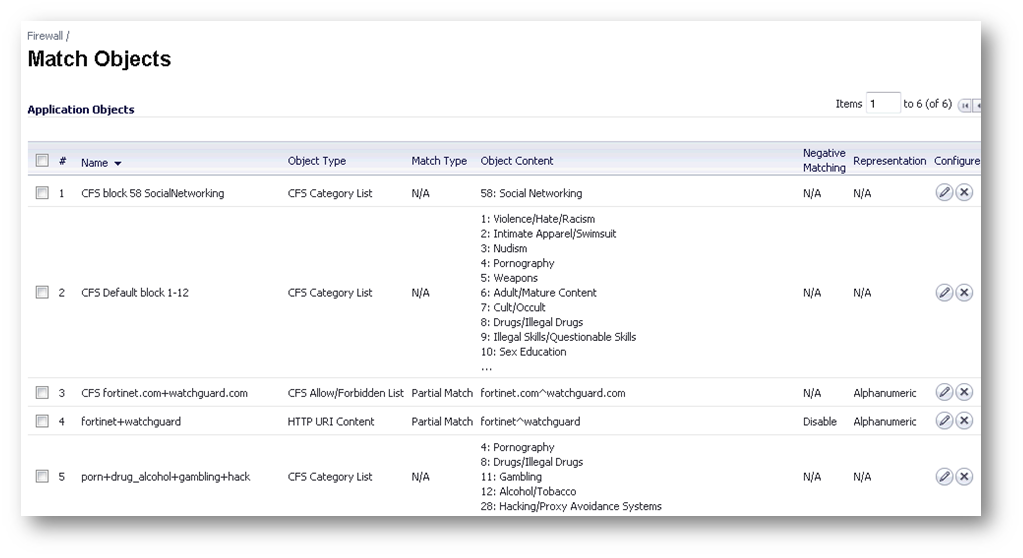Focus the Items page number field
The height and width of the screenshot is (558, 1023).
click(883, 104)
